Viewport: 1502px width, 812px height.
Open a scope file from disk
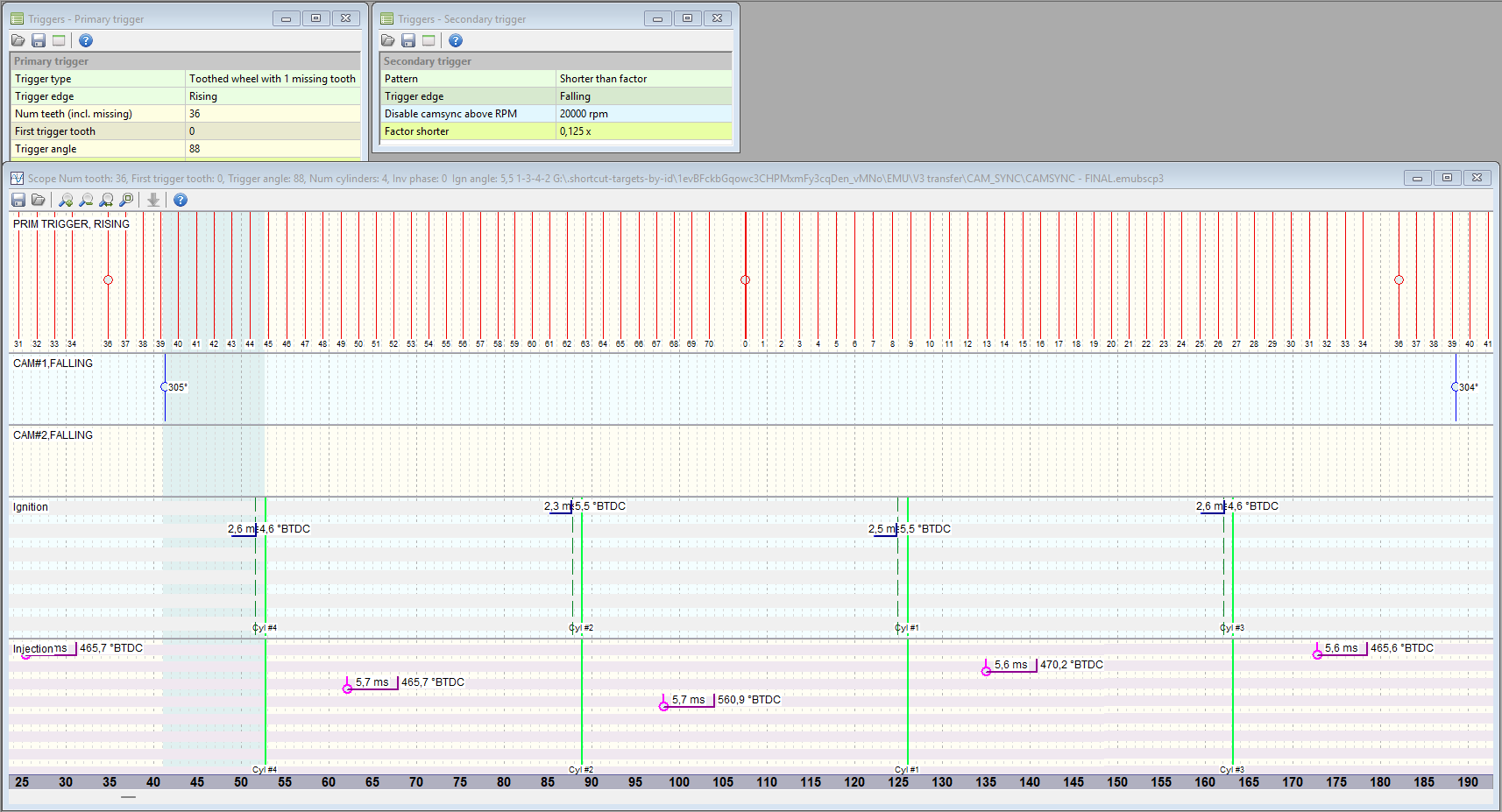(38, 200)
